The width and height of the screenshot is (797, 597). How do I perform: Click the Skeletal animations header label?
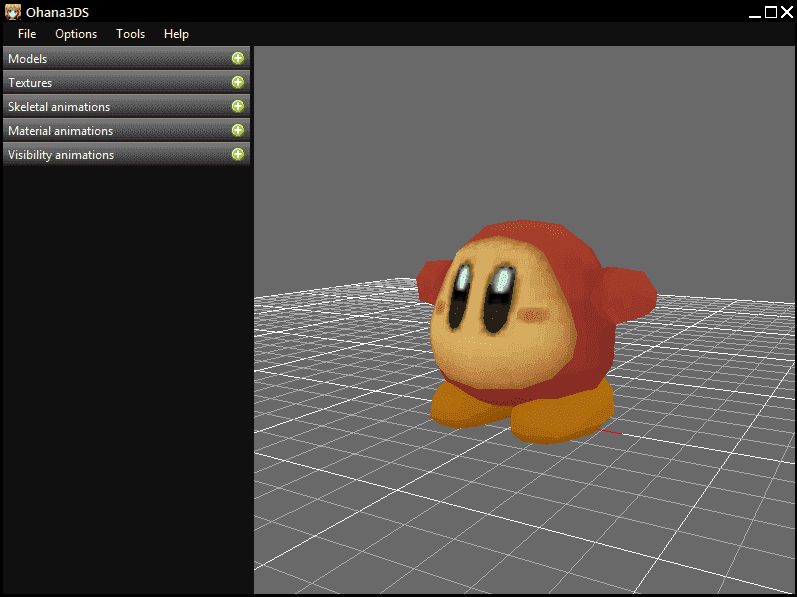59,107
